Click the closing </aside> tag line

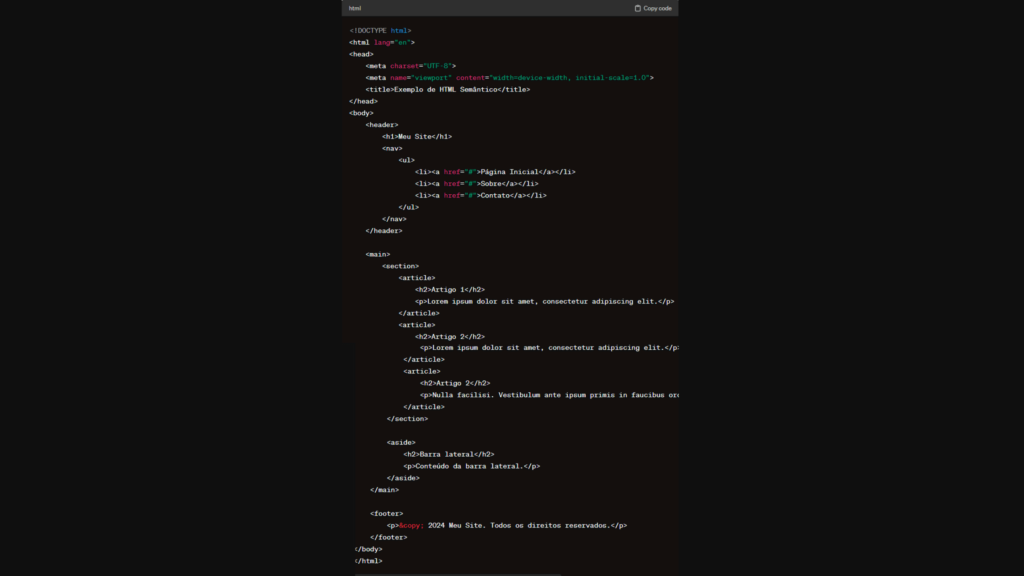coord(403,478)
